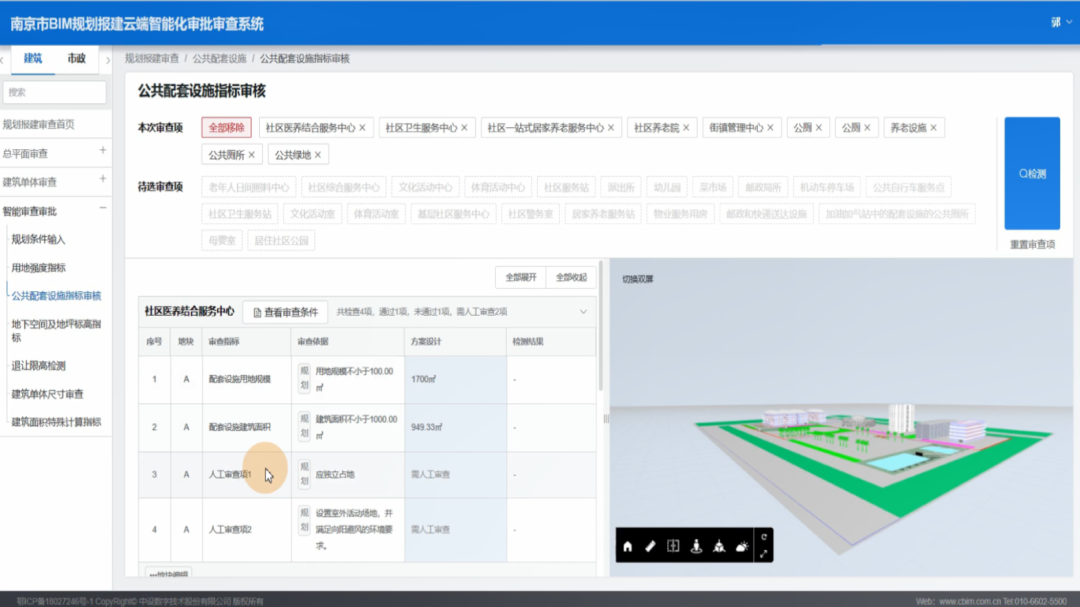Collapse the 社区医养结合服务中心 panel chevron
The image size is (1080, 607).
[x=583, y=312]
